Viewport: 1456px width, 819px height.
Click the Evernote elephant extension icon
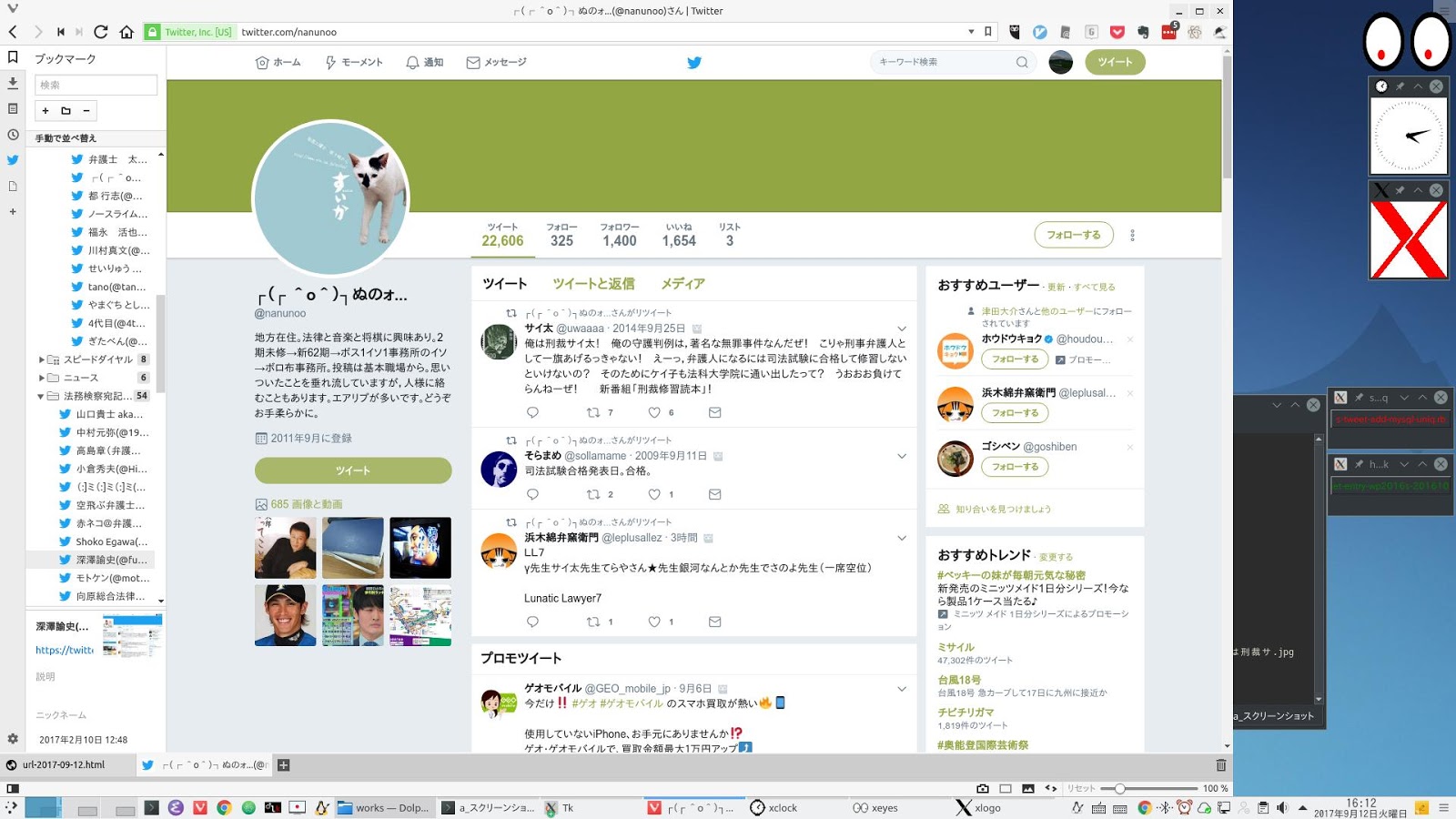[1144, 32]
